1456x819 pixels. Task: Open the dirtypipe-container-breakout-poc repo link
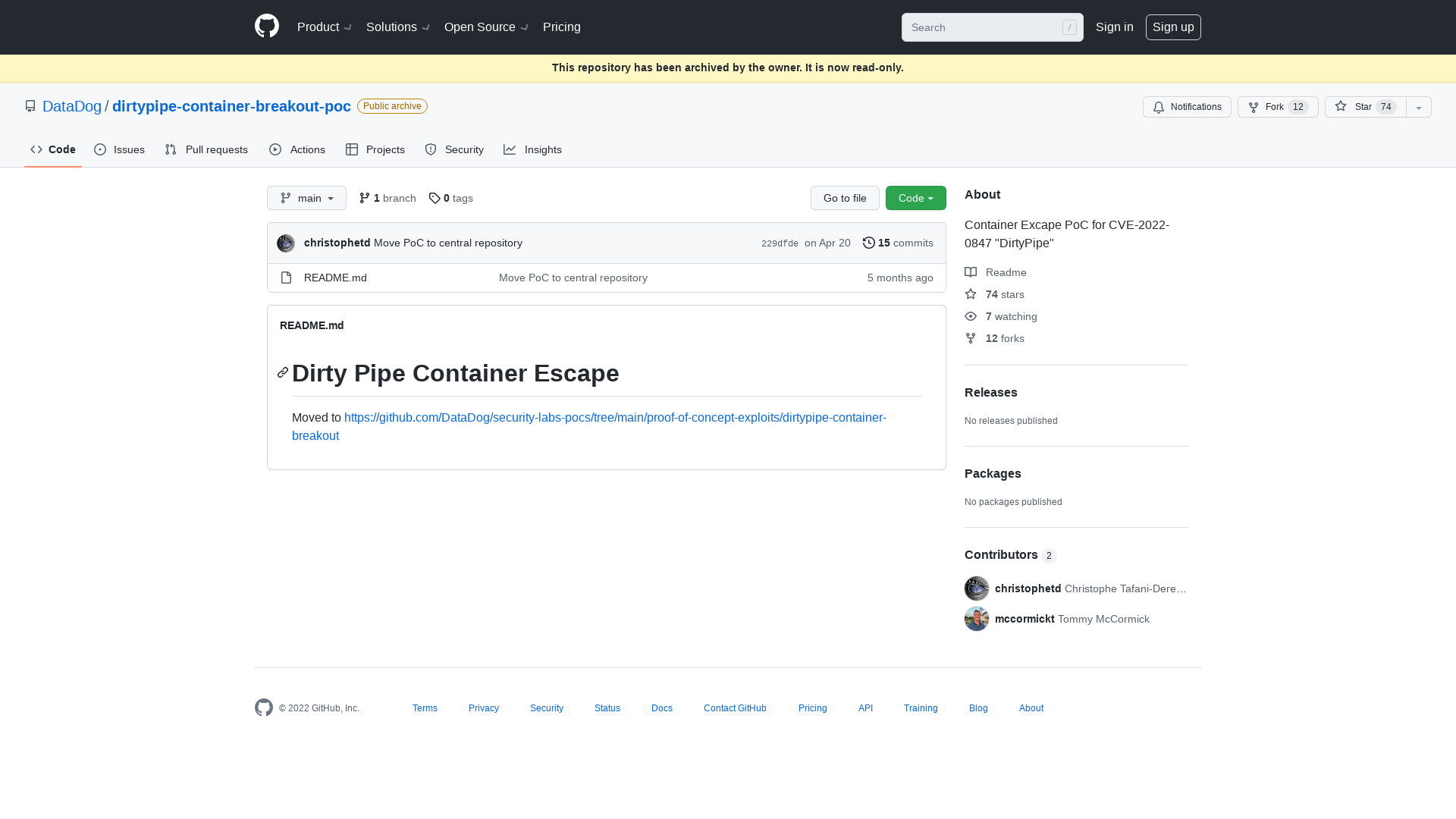231,106
